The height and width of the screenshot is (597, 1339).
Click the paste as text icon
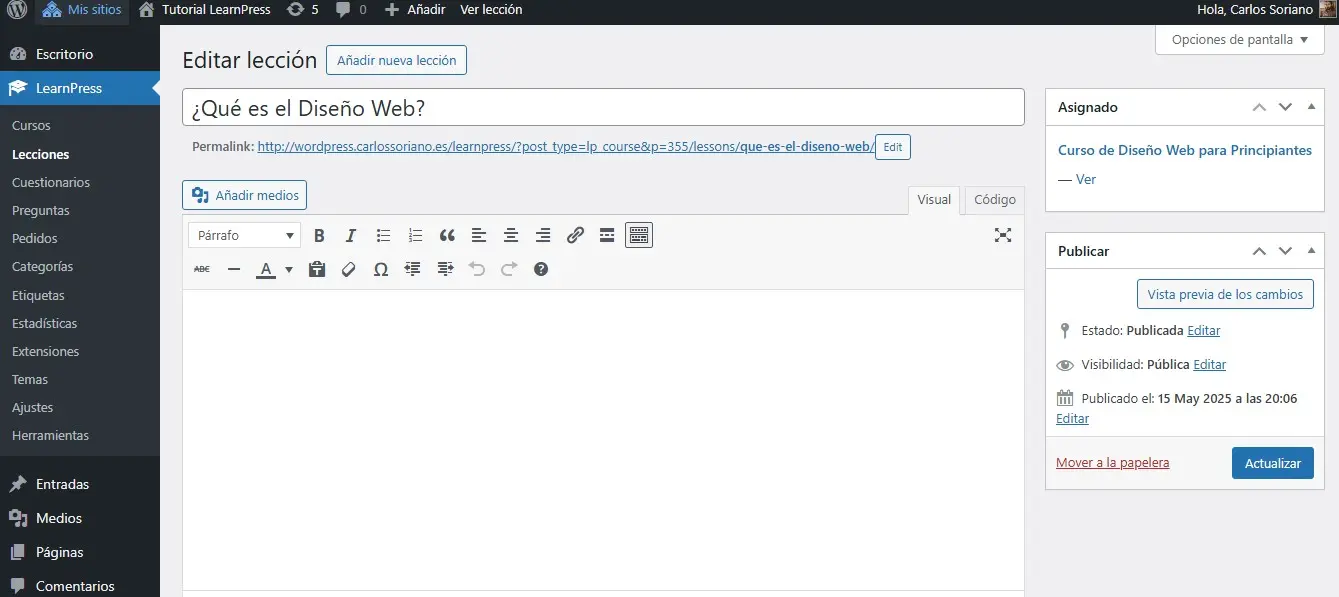coord(317,269)
